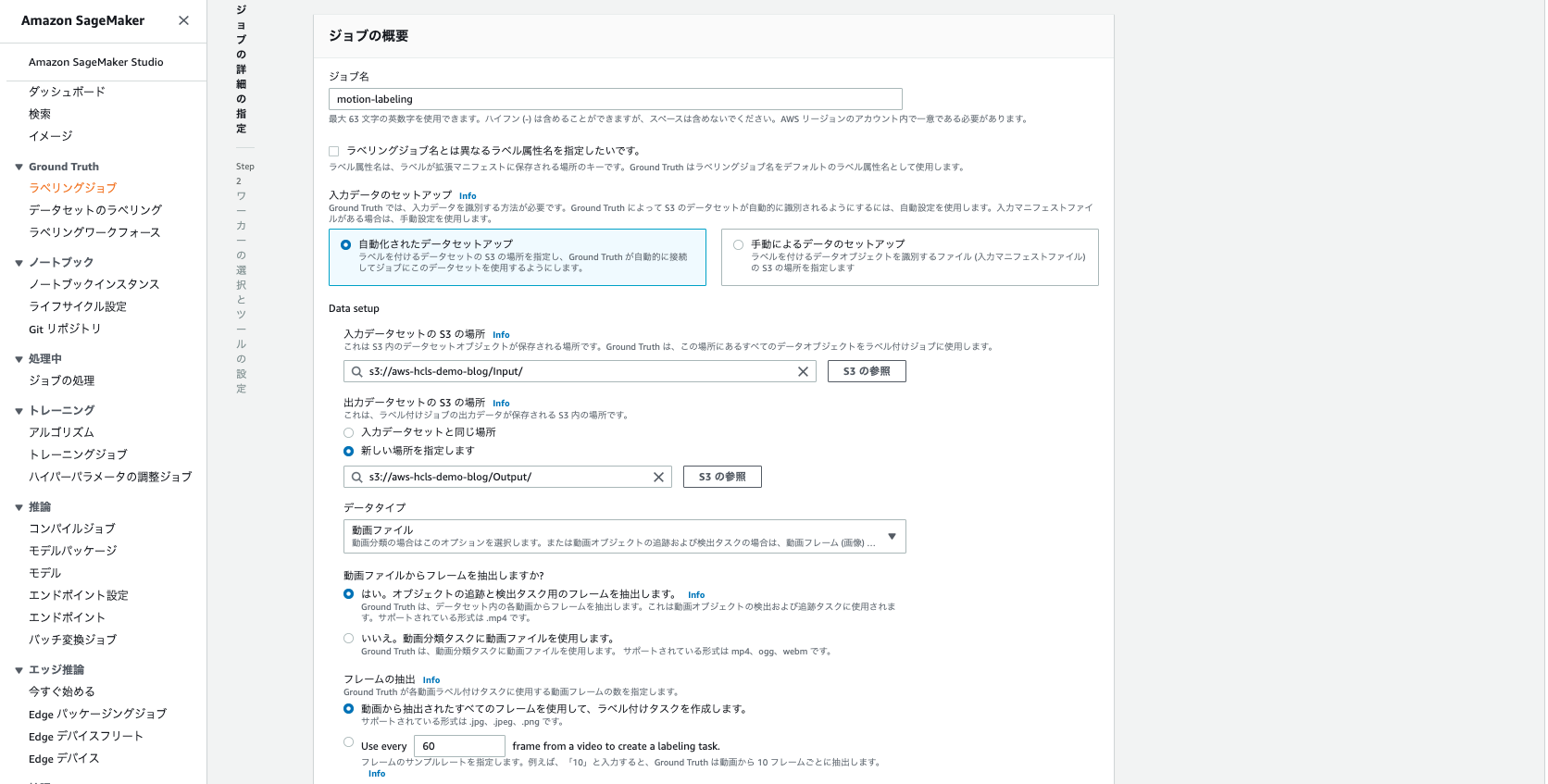Choose same location as input dataset (入力データセットと同じ場所)
The height and width of the screenshot is (784, 1548).
[x=348, y=432]
